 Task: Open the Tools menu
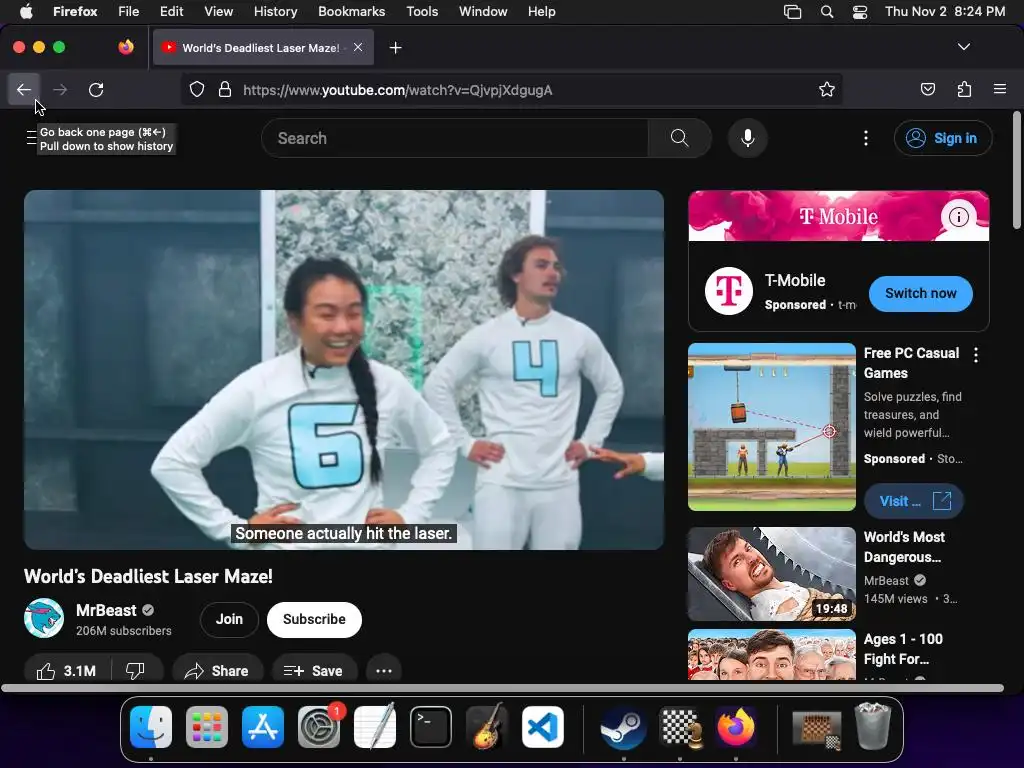422,11
